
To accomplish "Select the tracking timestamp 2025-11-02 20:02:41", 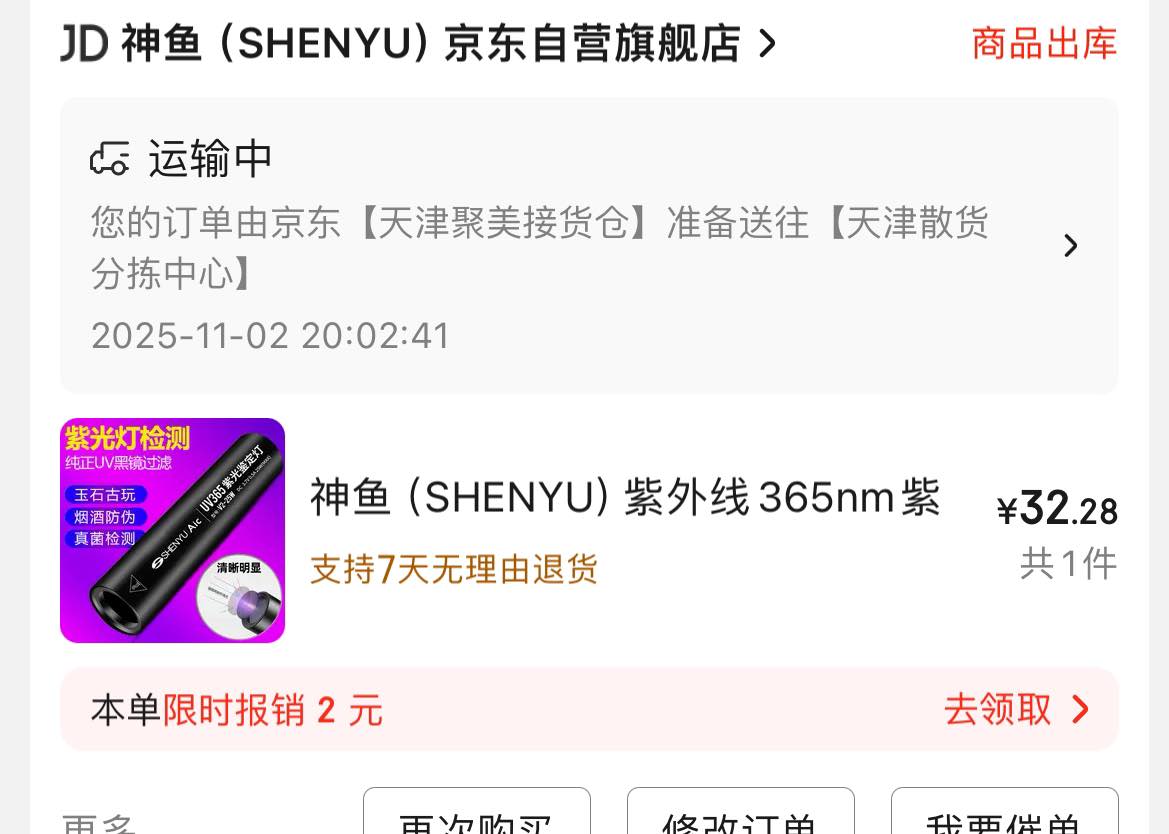I will click(271, 335).
